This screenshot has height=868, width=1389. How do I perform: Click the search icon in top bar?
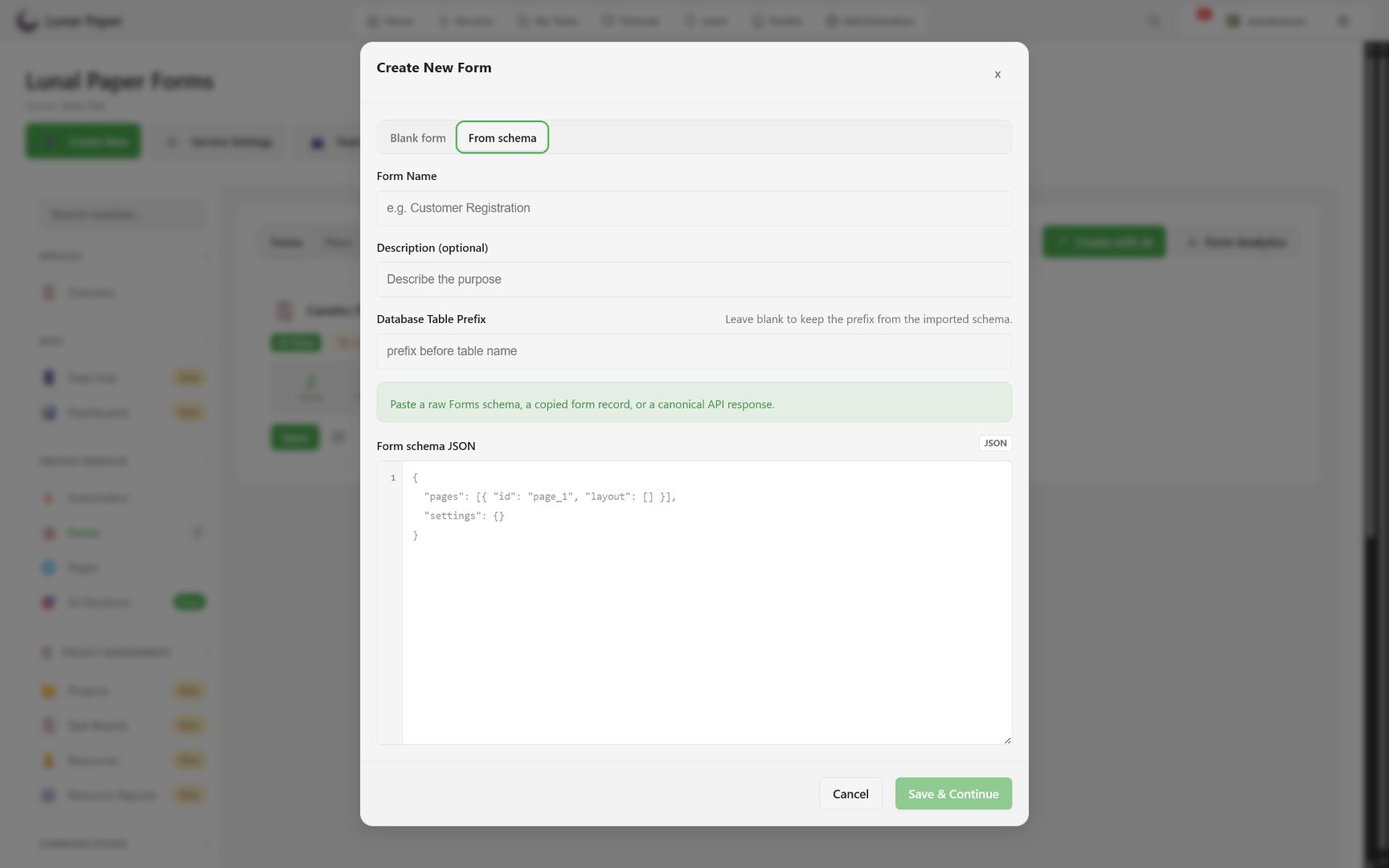(x=1153, y=21)
